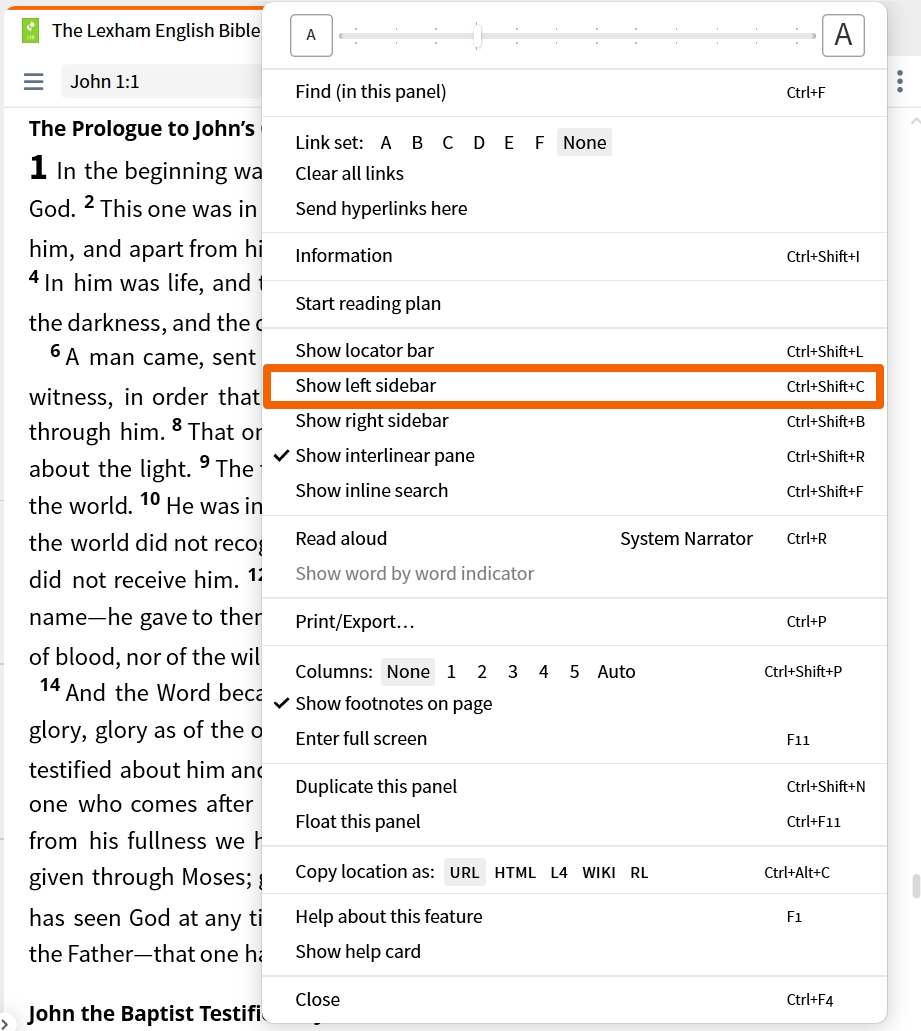Click Show help card
Screen dimensions: 921x1031
pos(575,951)
